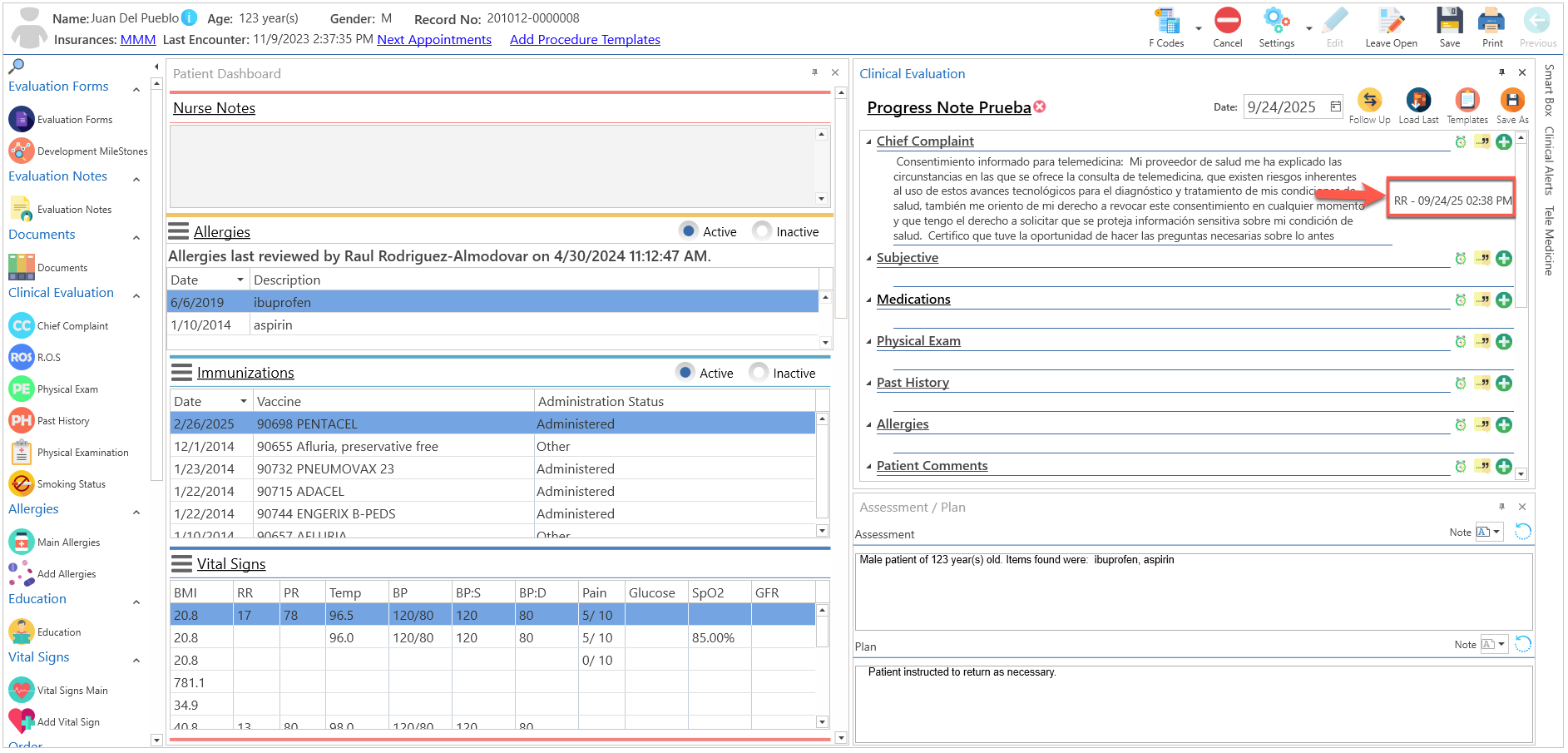Click Add Procedure Templates link
This screenshot has height=753, width=1568.
click(x=585, y=39)
